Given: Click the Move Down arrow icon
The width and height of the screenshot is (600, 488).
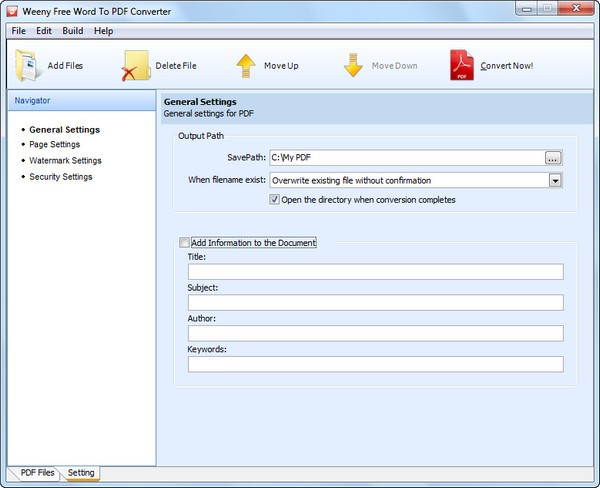Looking at the screenshot, I should click(353, 66).
